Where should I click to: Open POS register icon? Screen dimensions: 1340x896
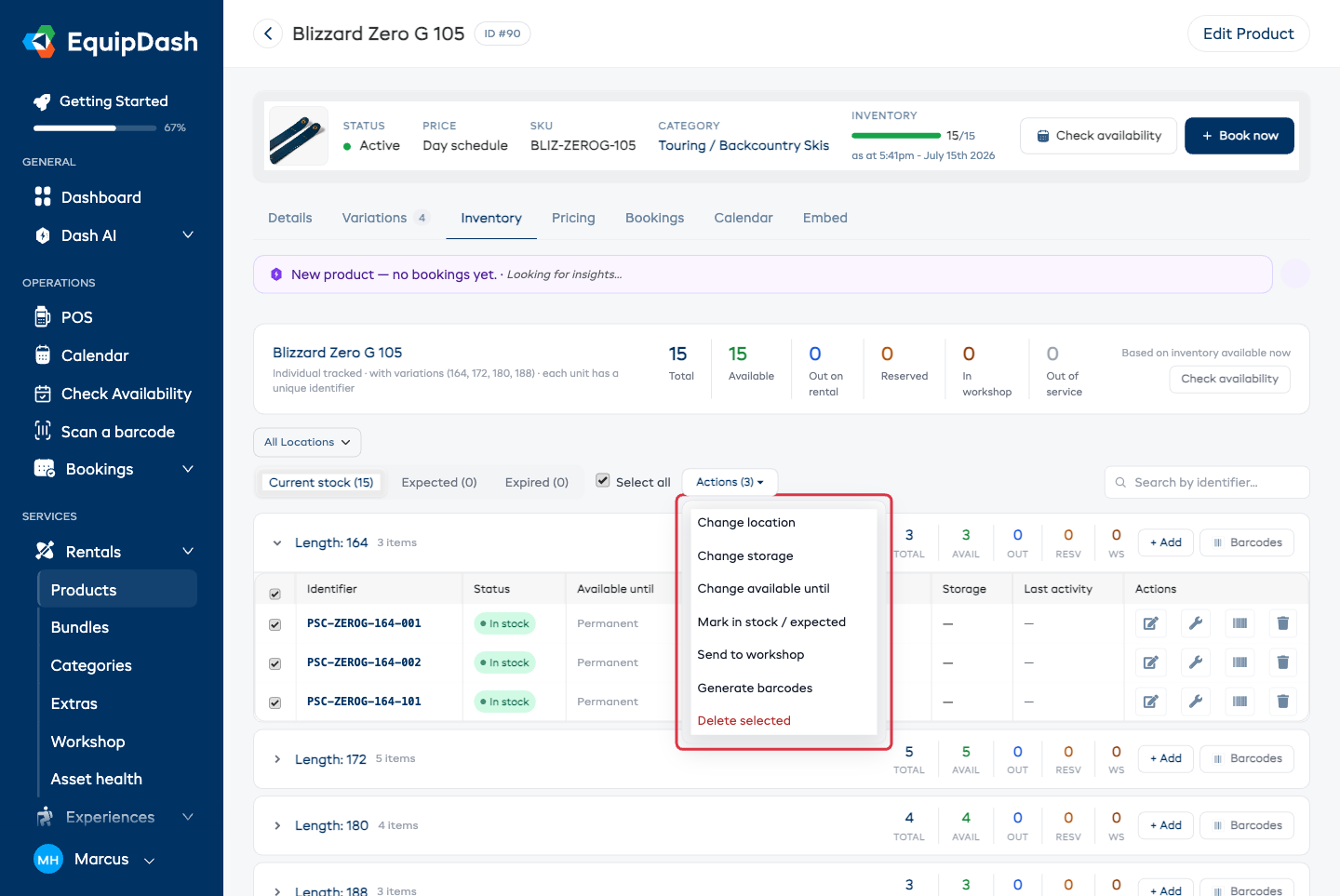click(43, 317)
